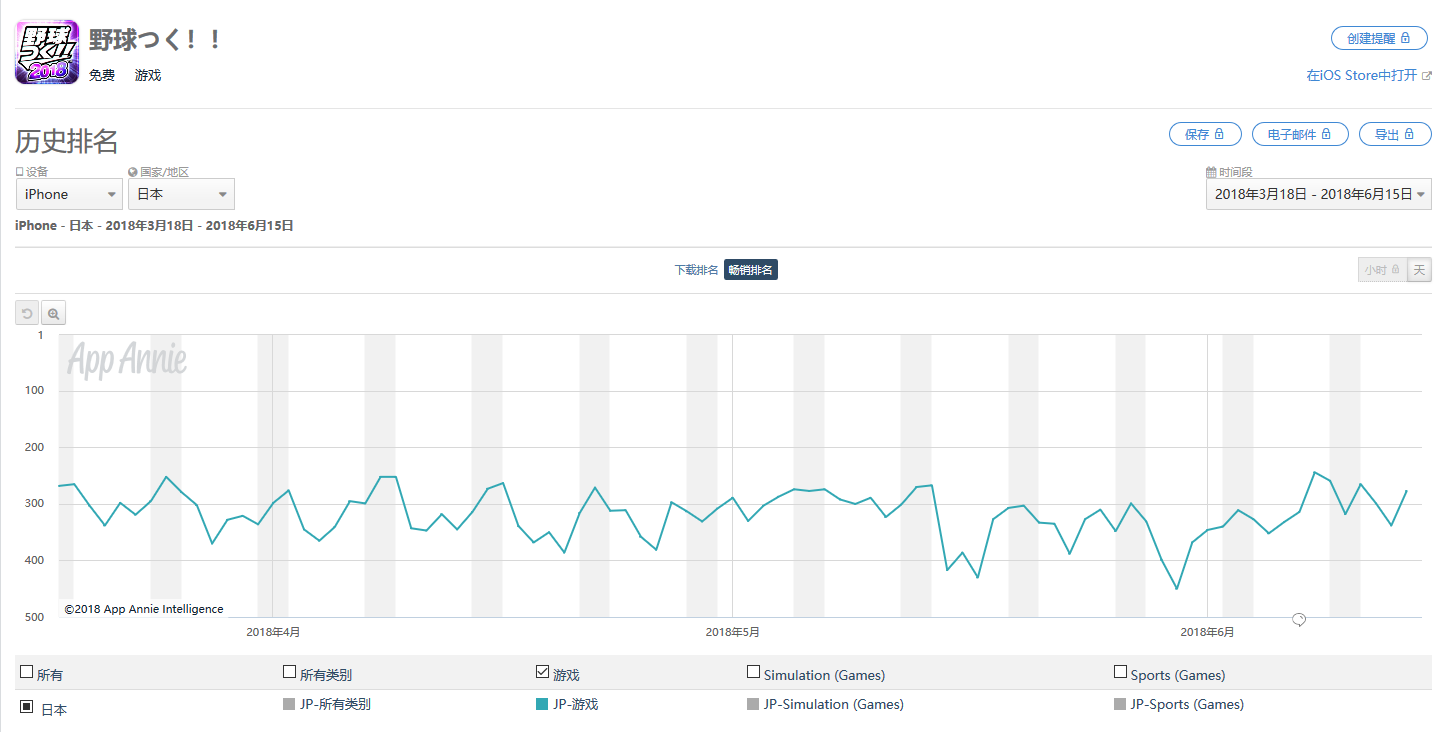Click the calendar icon beside 时间段
The image size is (1442, 732).
1211,172
